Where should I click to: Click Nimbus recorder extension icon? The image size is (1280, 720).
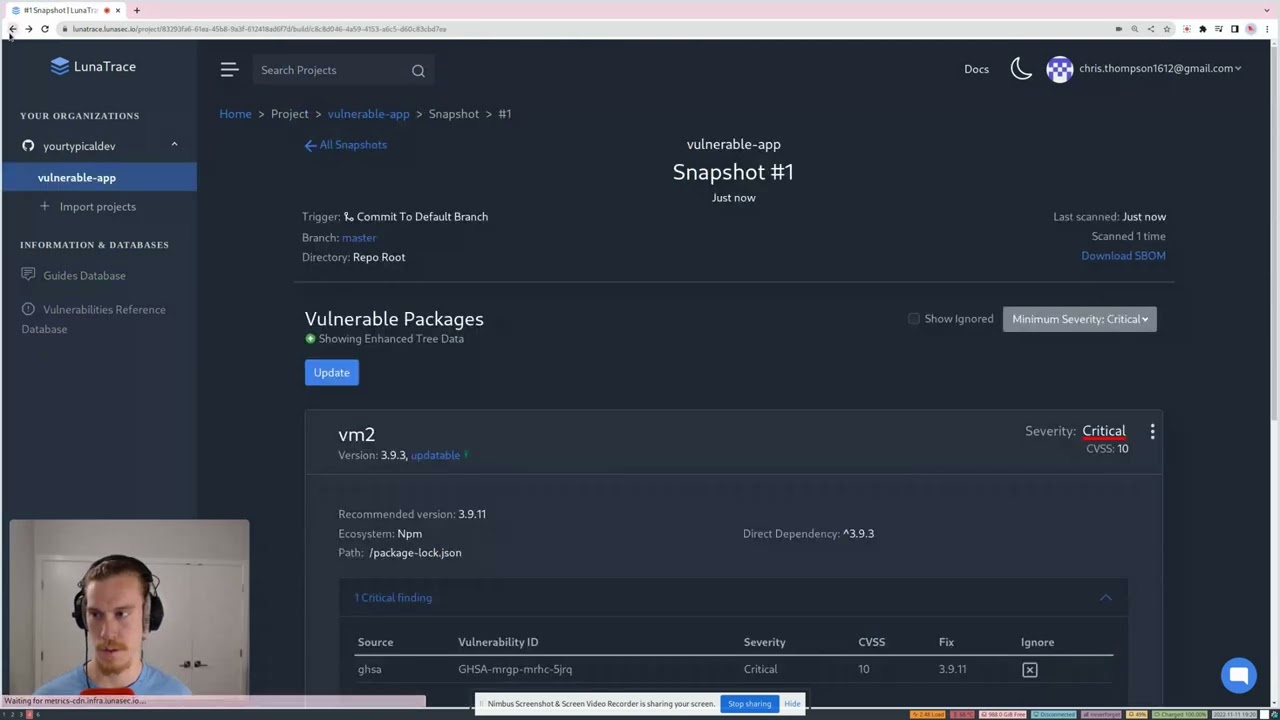tap(1186, 29)
